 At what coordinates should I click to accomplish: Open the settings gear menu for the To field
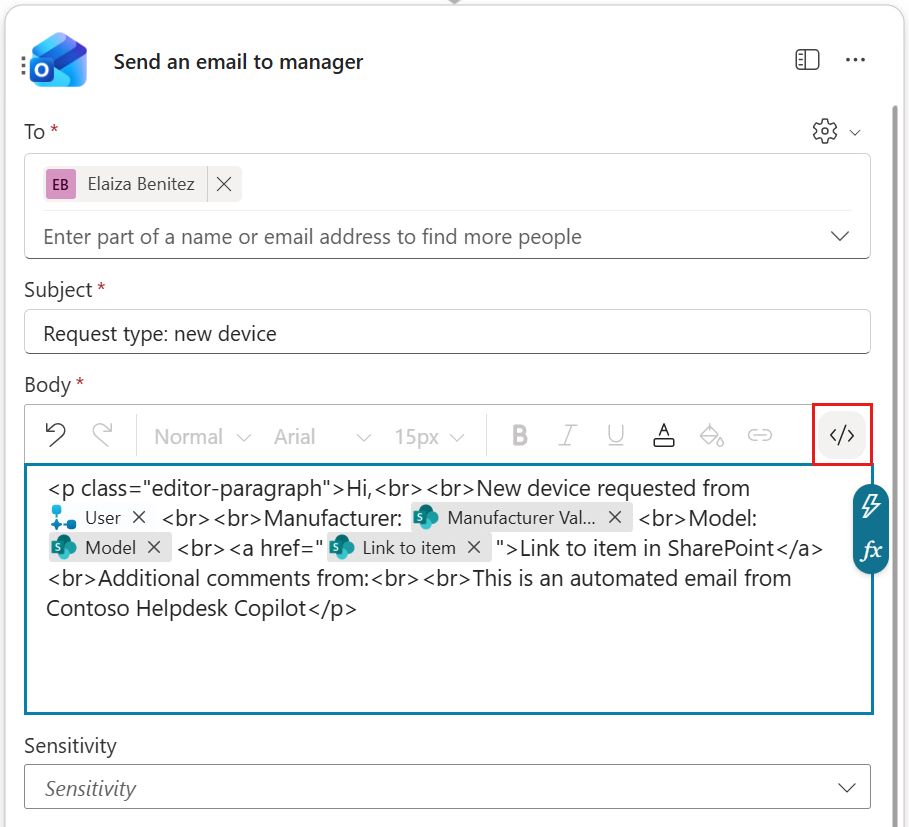[x=824, y=131]
